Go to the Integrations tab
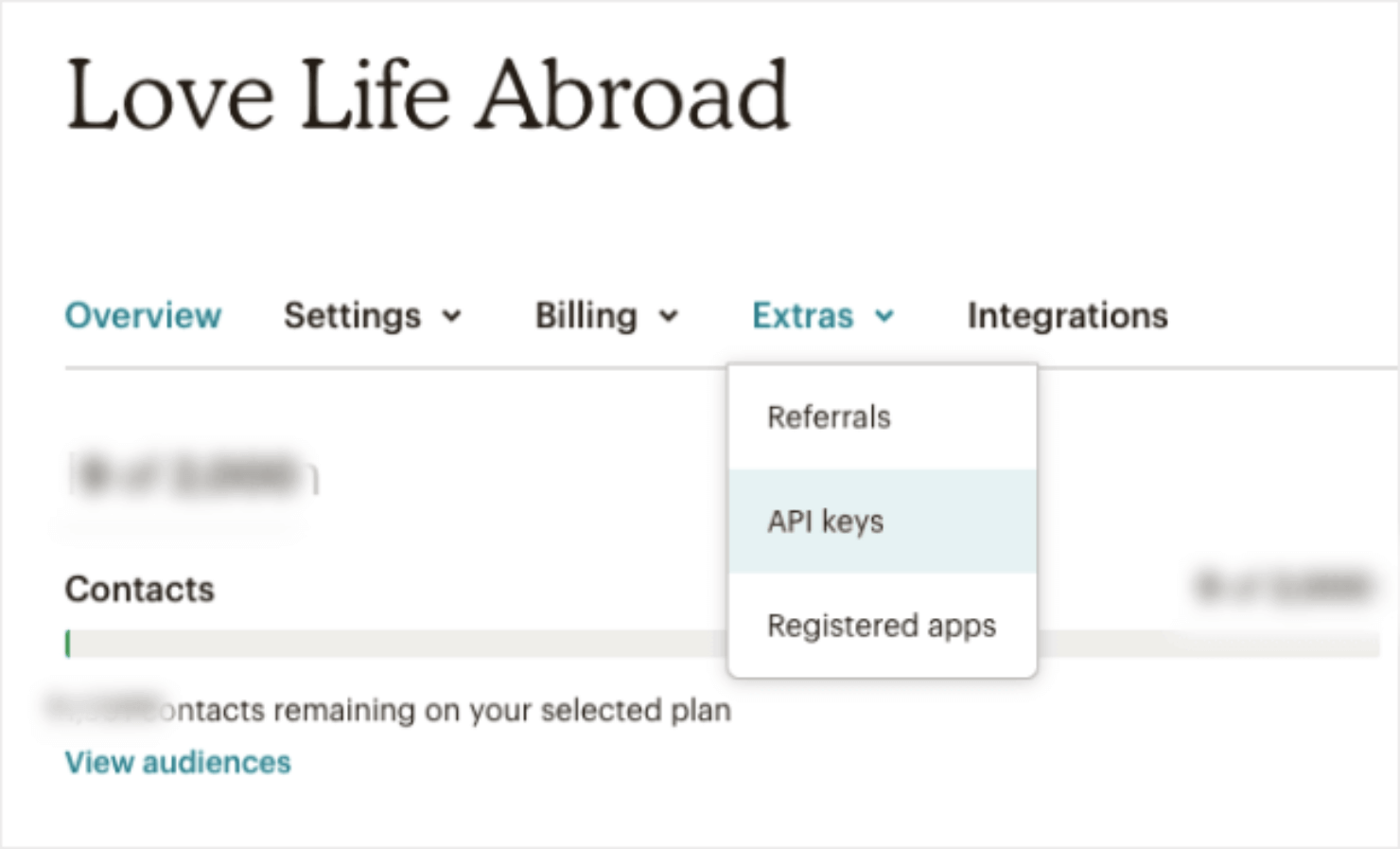The image size is (1400, 849). pos(1067,315)
